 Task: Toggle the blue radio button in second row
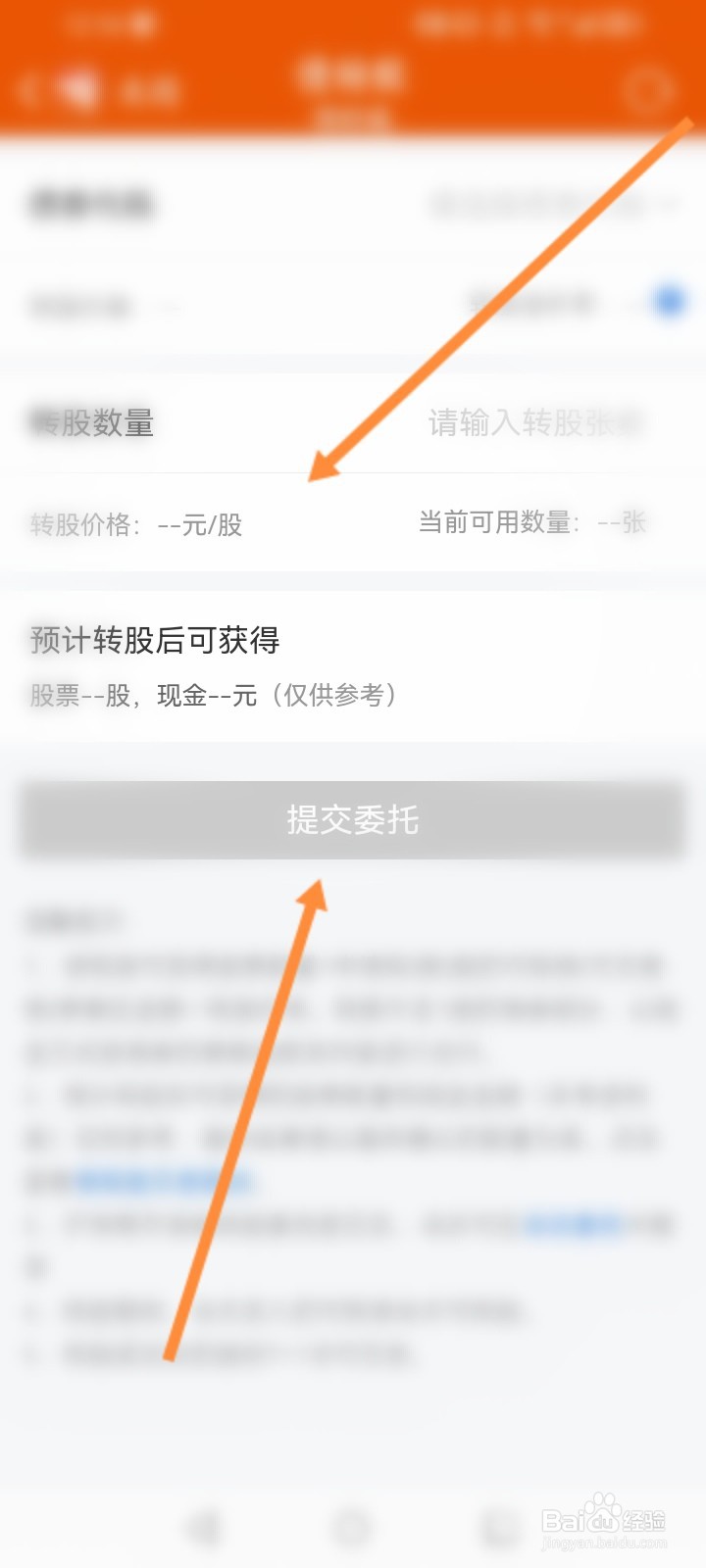tap(670, 302)
